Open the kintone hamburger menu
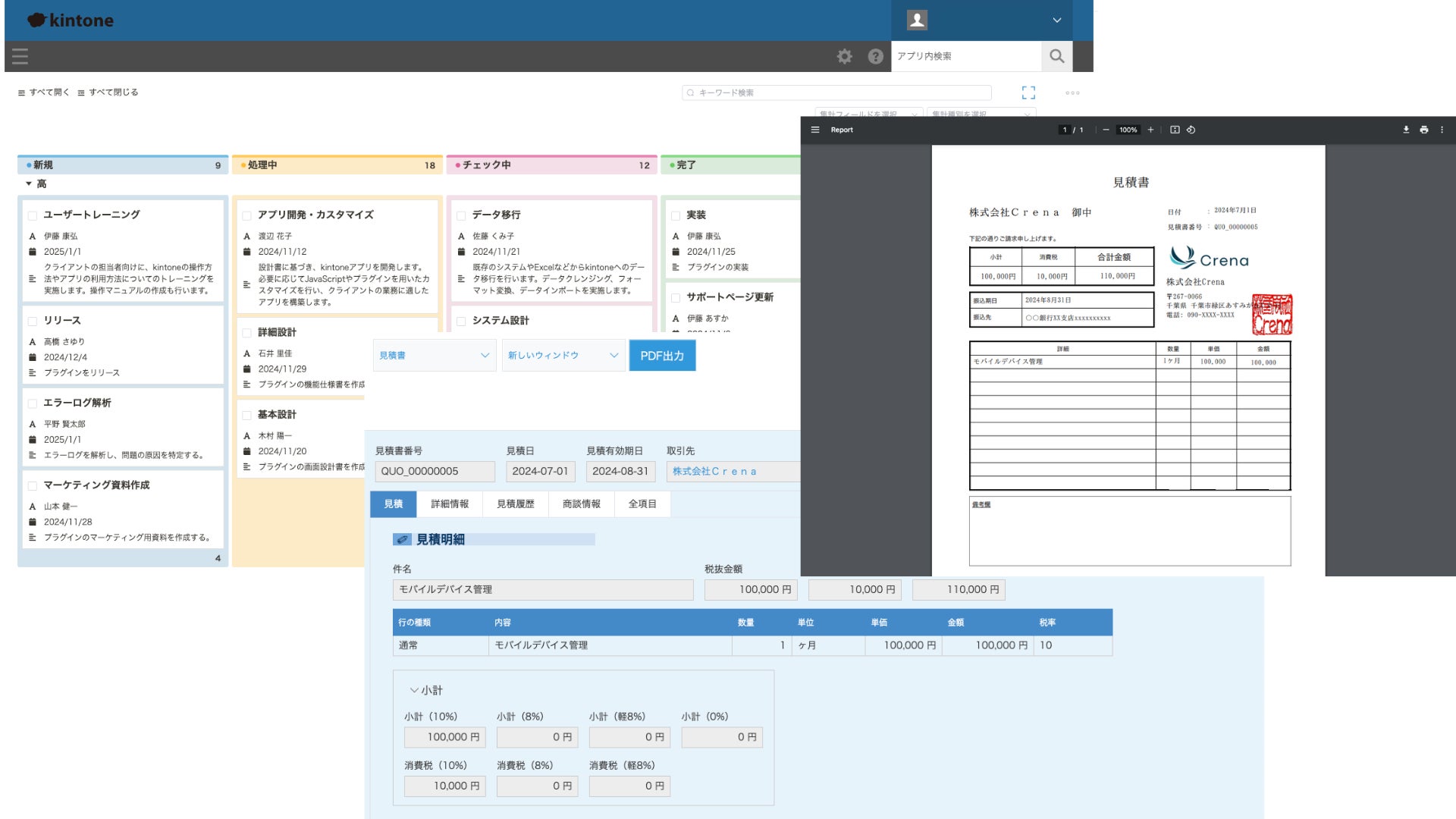 [20, 56]
